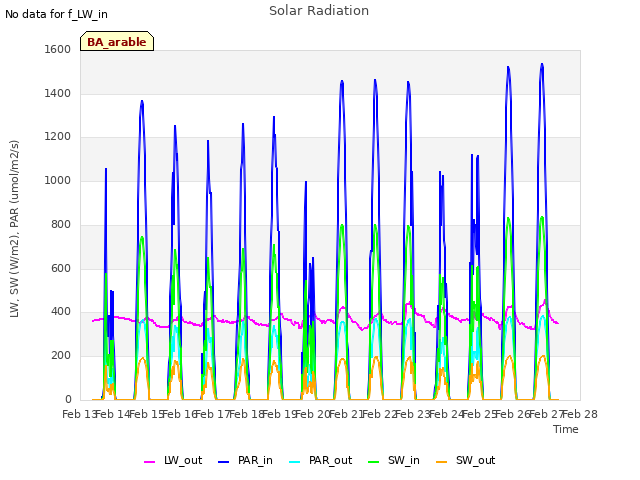Click the 1400 y-axis tick label
The width and height of the screenshot is (640, 480).
(x=58, y=93)
